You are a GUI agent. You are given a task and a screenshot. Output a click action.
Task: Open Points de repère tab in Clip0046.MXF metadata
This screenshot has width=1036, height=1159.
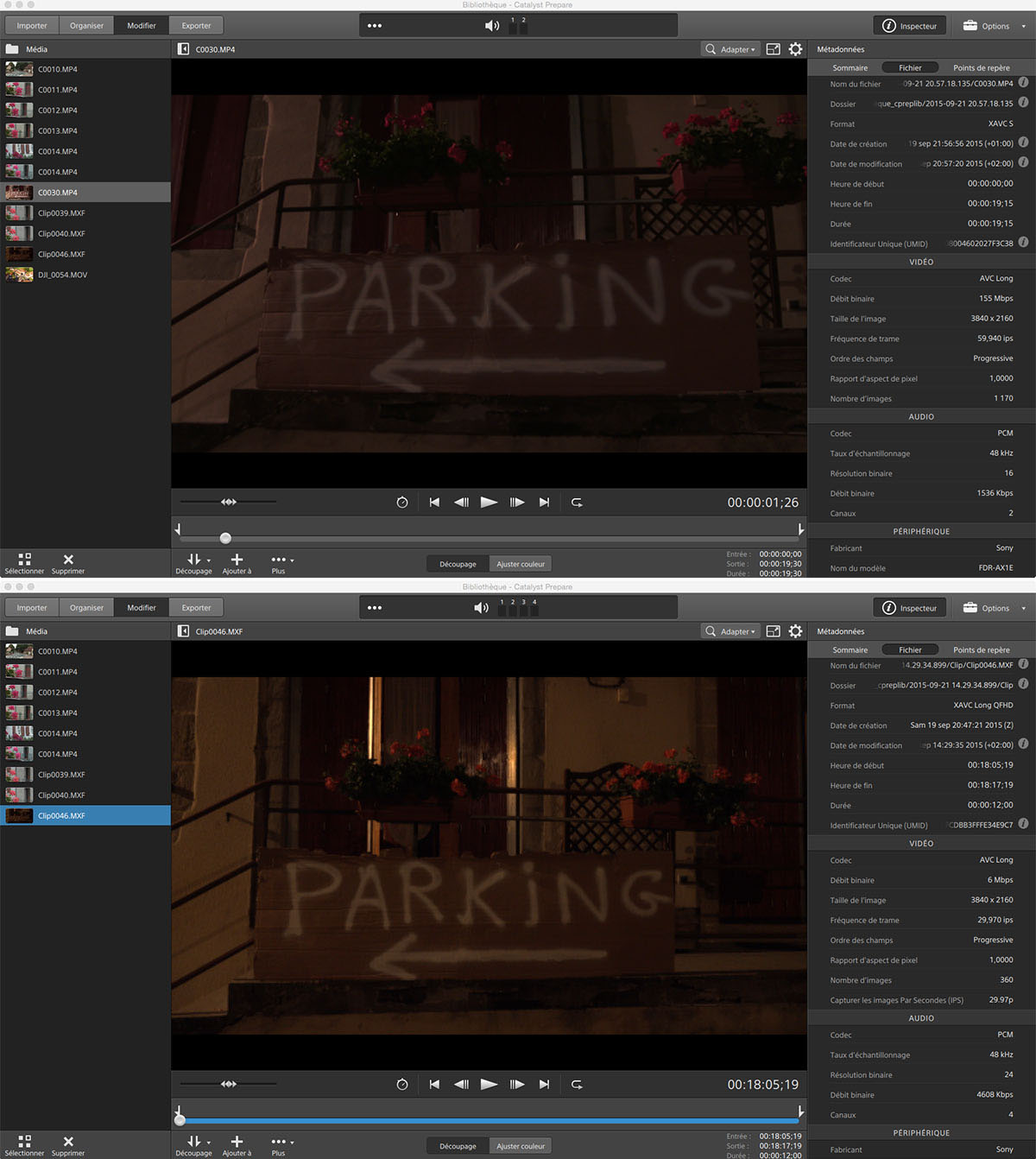point(981,649)
